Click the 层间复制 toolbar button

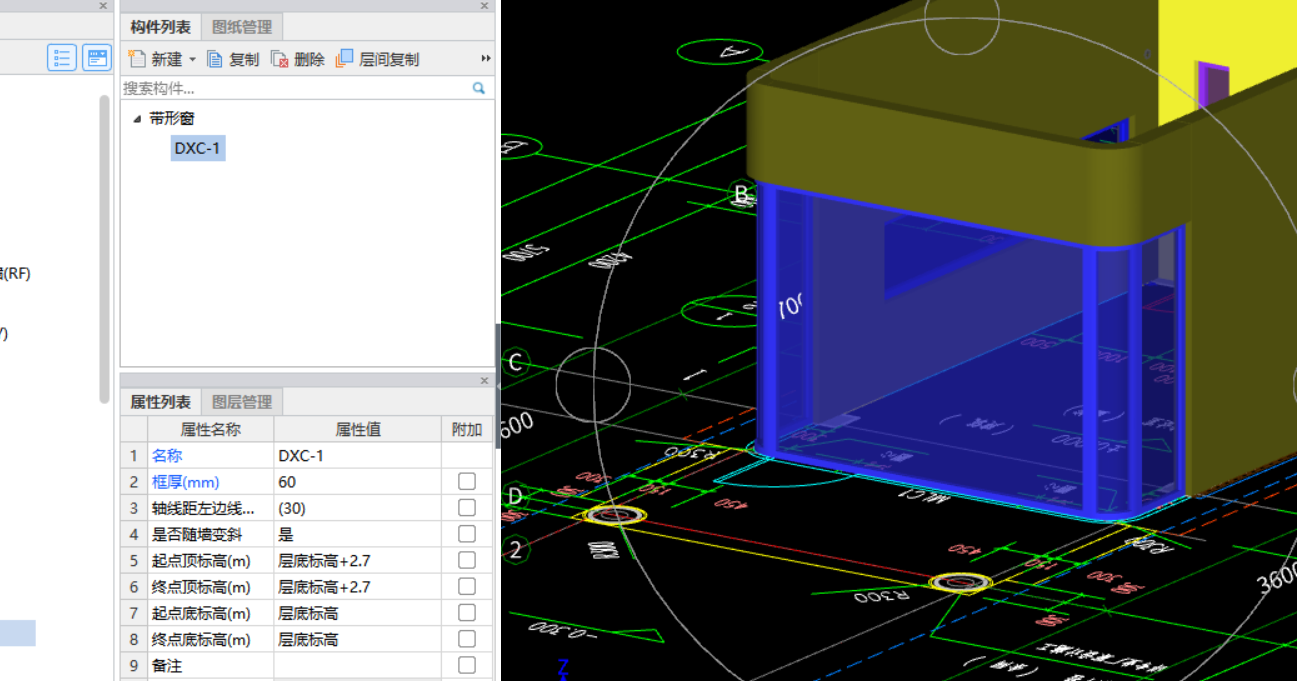pos(378,59)
